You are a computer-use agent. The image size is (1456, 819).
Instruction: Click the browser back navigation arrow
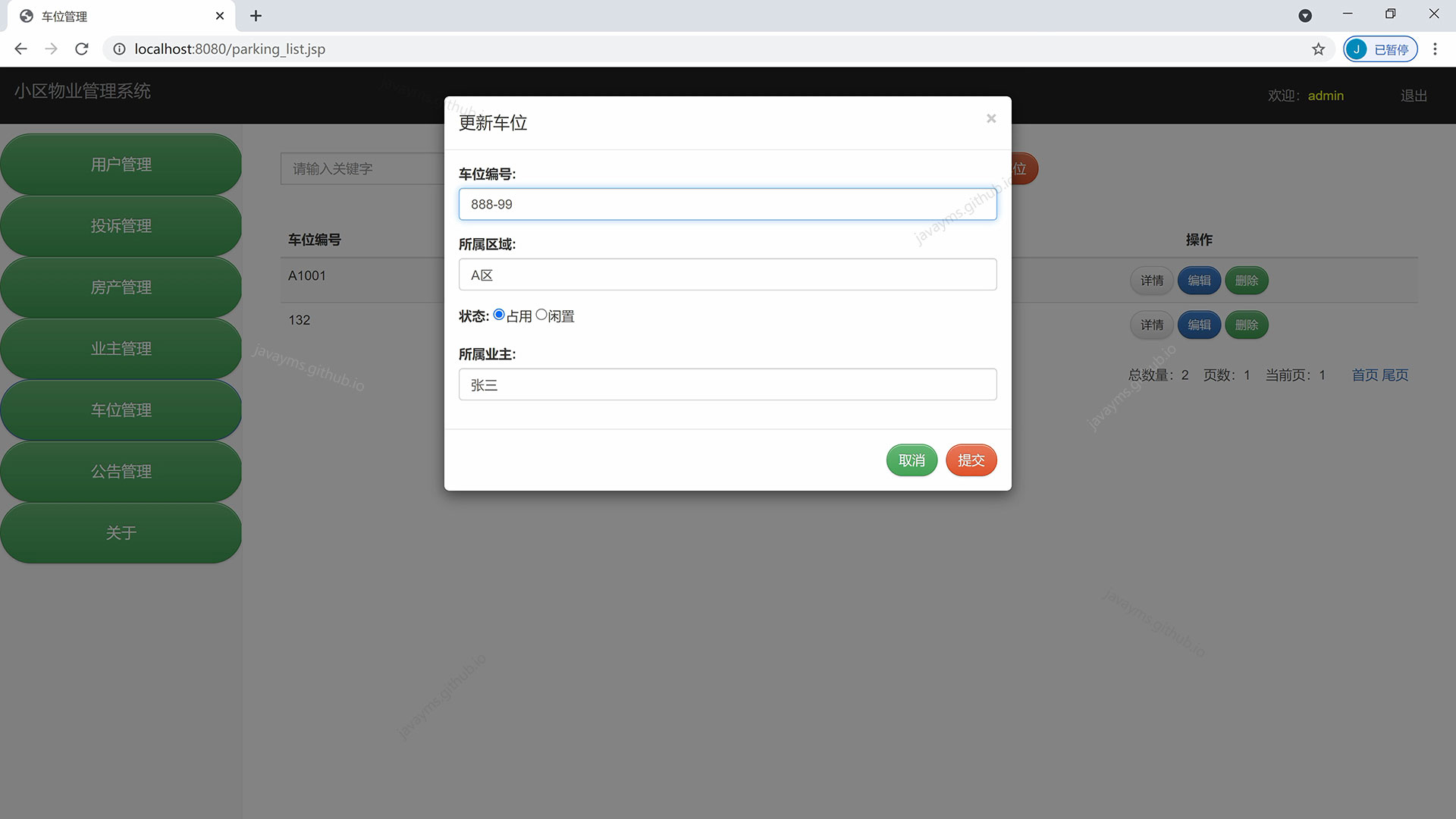coord(20,49)
